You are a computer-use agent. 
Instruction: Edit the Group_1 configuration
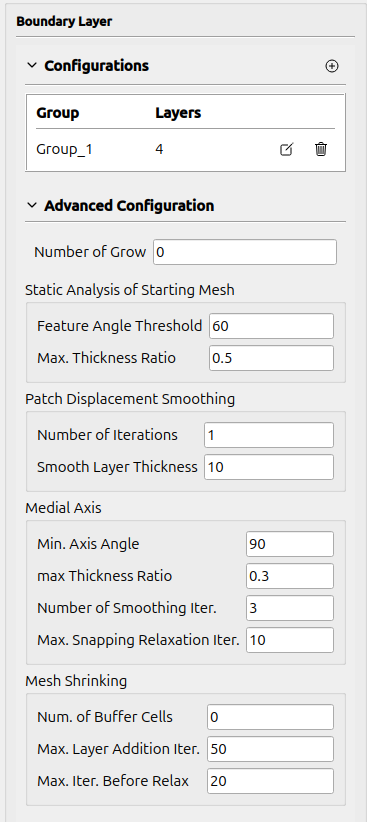pos(286,149)
